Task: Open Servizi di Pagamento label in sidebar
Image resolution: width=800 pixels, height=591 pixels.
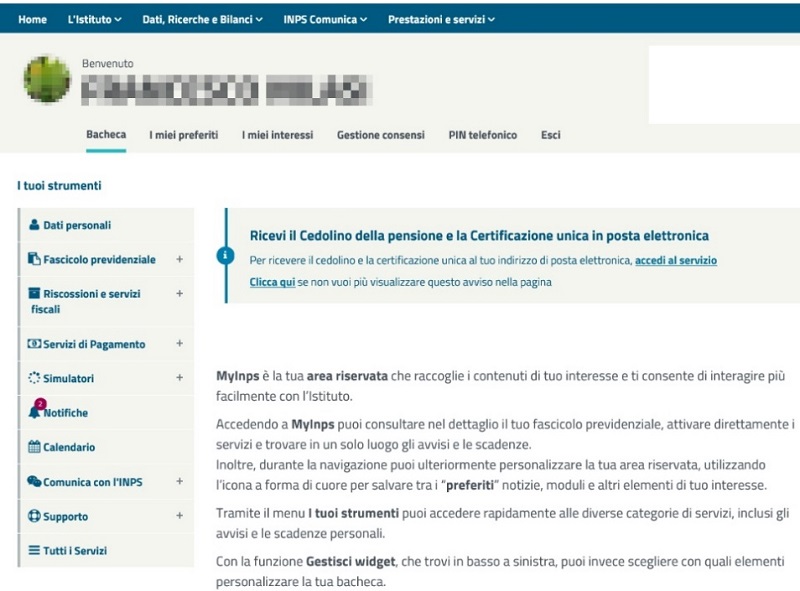Action: click(94, 344)
